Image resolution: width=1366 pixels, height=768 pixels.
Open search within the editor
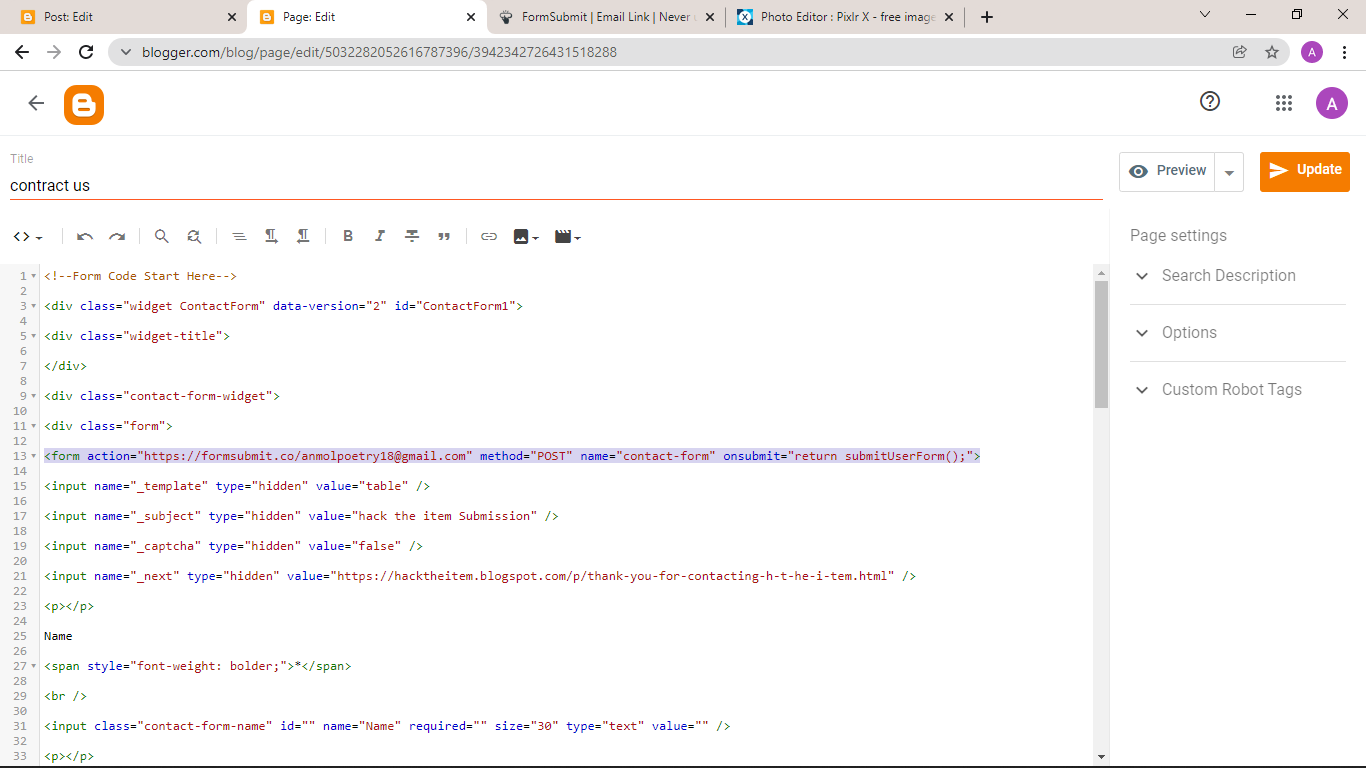pos(161,236)
